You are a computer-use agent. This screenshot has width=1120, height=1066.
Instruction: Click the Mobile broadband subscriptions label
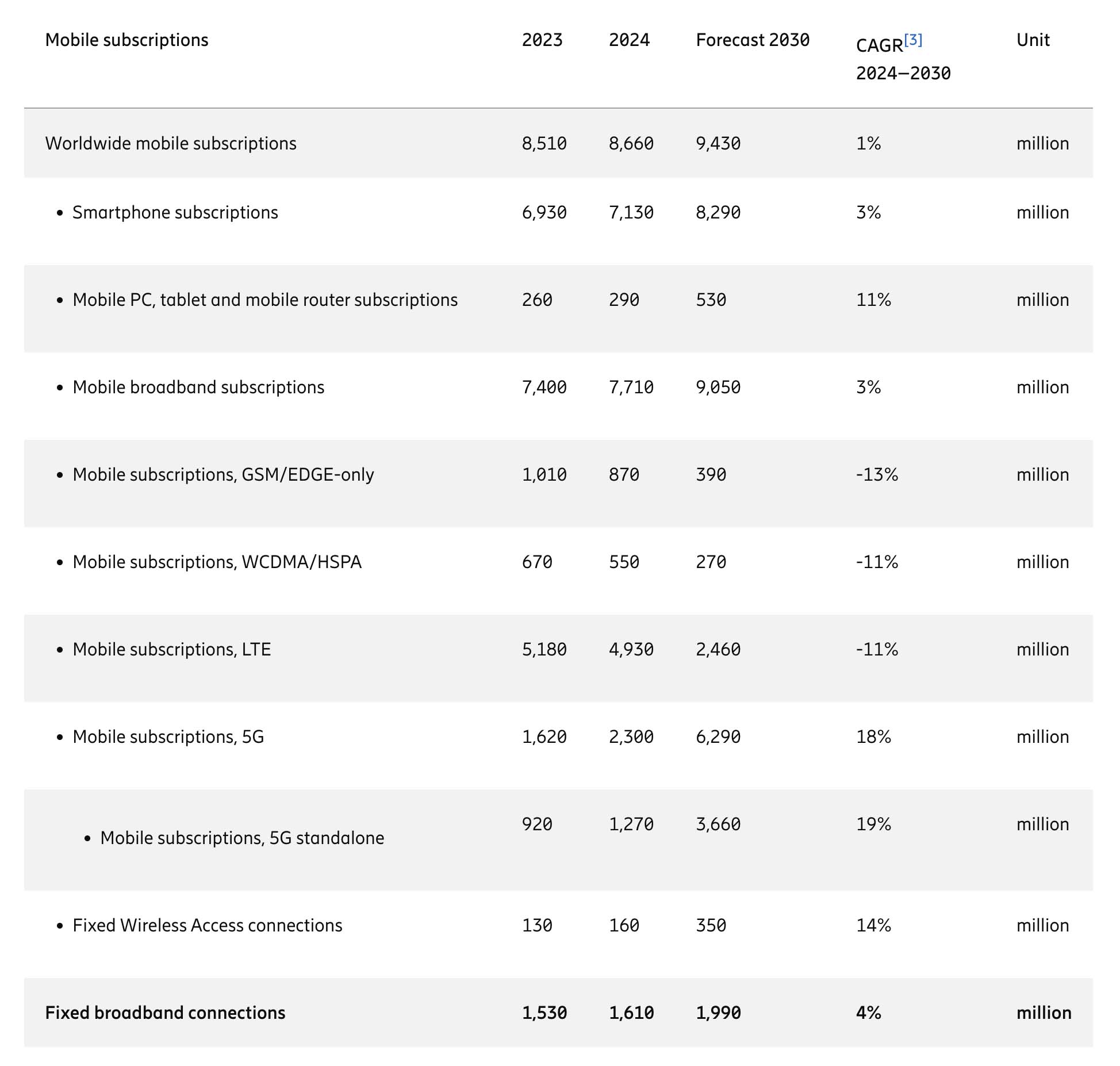click(x=198, y=387)
